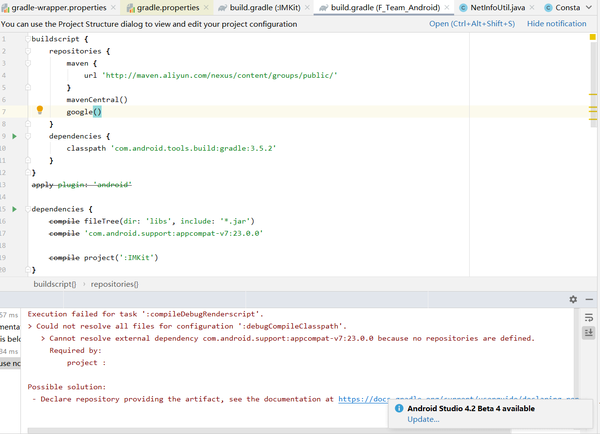
Task: Open Project Structure dialog link
Action: 472,24
